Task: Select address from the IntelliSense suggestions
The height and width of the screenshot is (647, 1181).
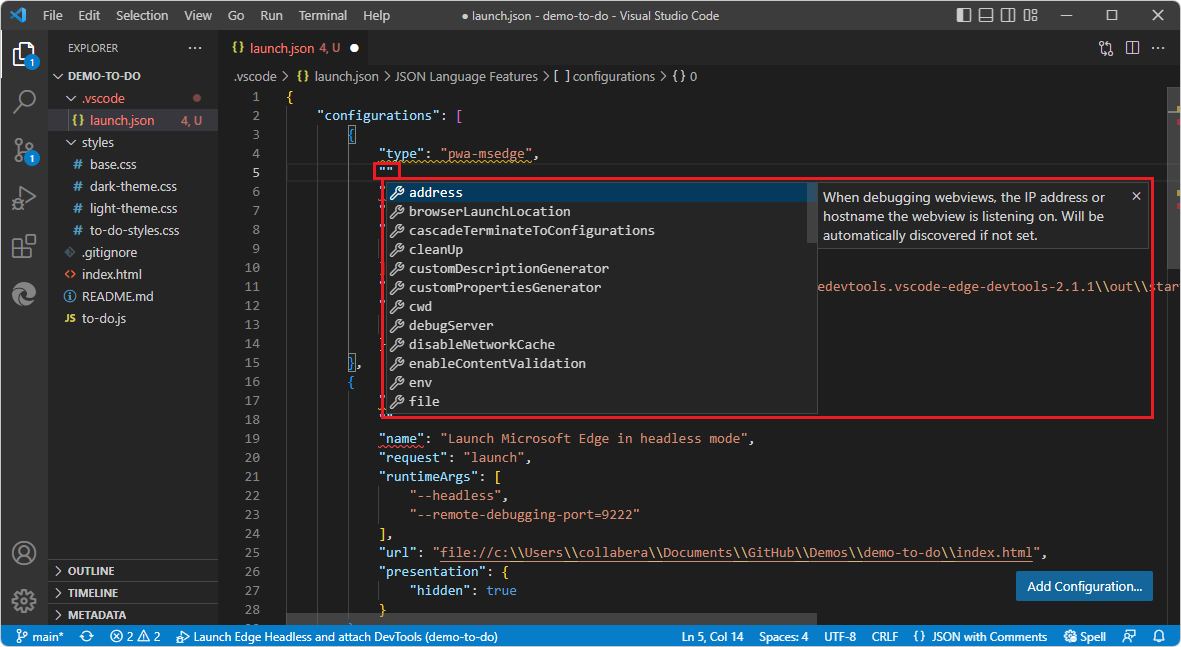Action: click(435, 192)
